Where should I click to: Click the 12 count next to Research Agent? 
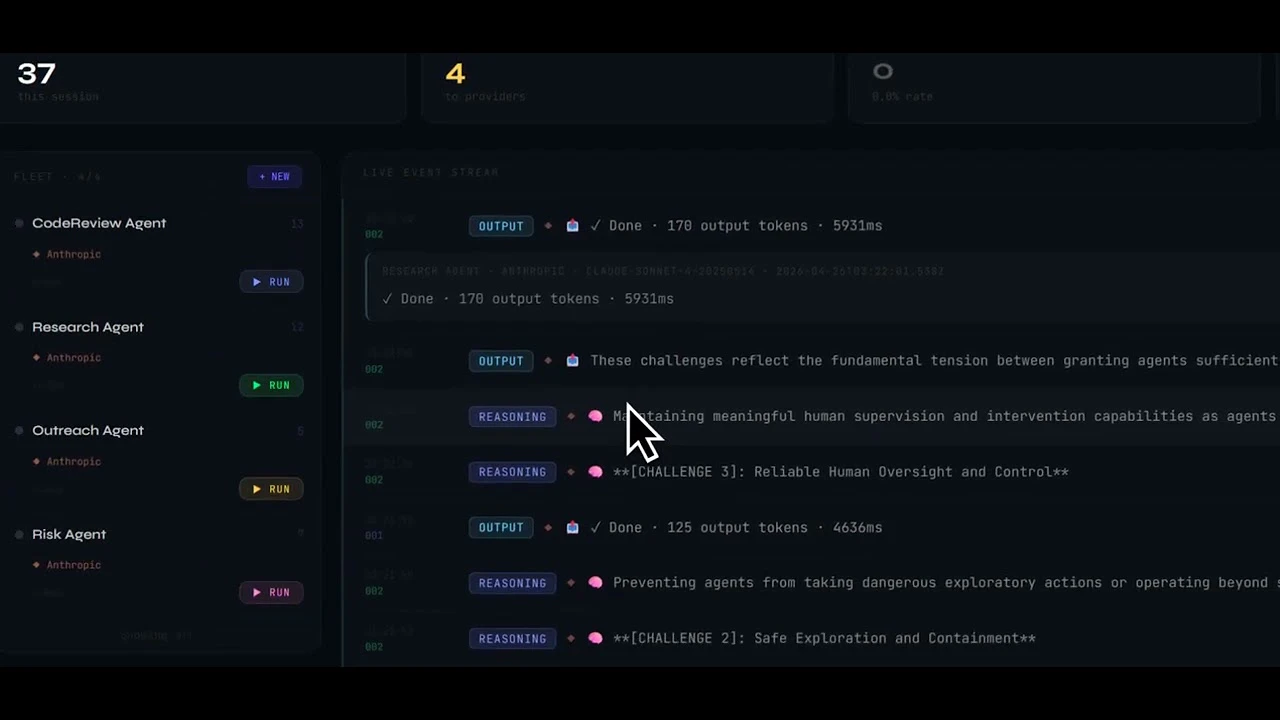click(x=297, y=327)
